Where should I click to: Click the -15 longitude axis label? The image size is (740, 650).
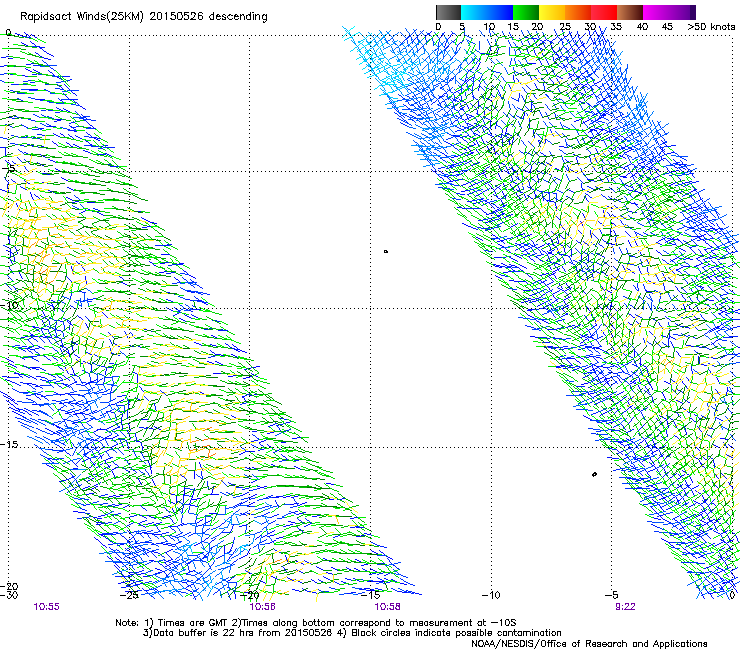370,595
